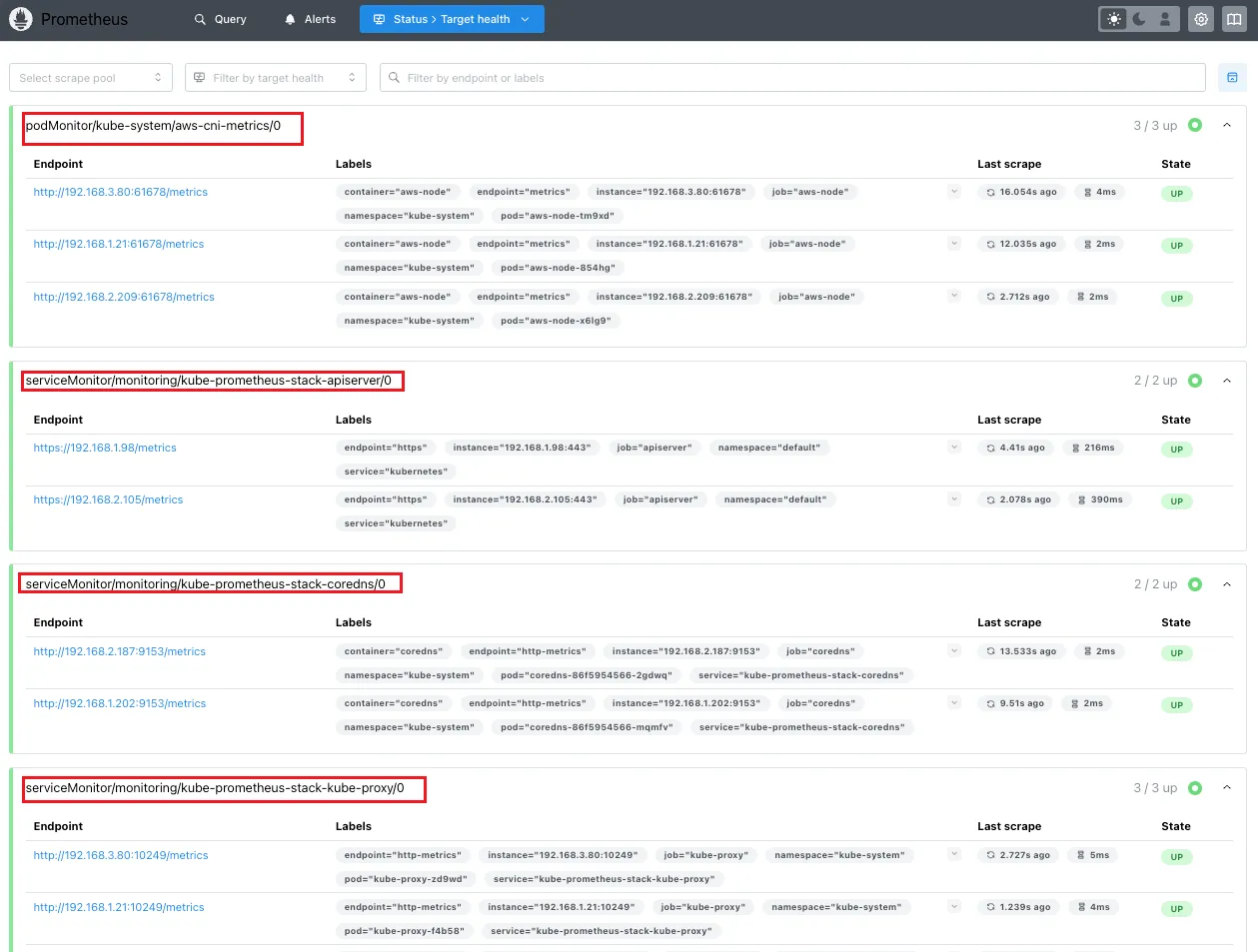Focus Filter by endpoint or labels field
The height and width of the screenshot is (952, 1258).
click(792, 78)
